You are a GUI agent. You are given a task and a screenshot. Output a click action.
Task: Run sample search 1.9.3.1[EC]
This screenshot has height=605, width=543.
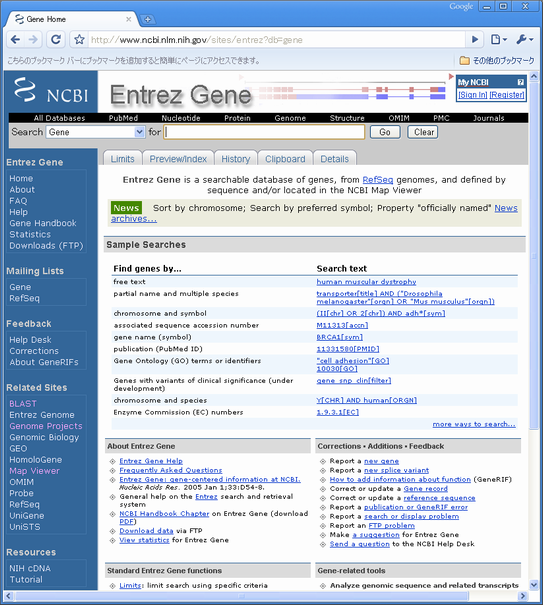[x=338, y=412]
